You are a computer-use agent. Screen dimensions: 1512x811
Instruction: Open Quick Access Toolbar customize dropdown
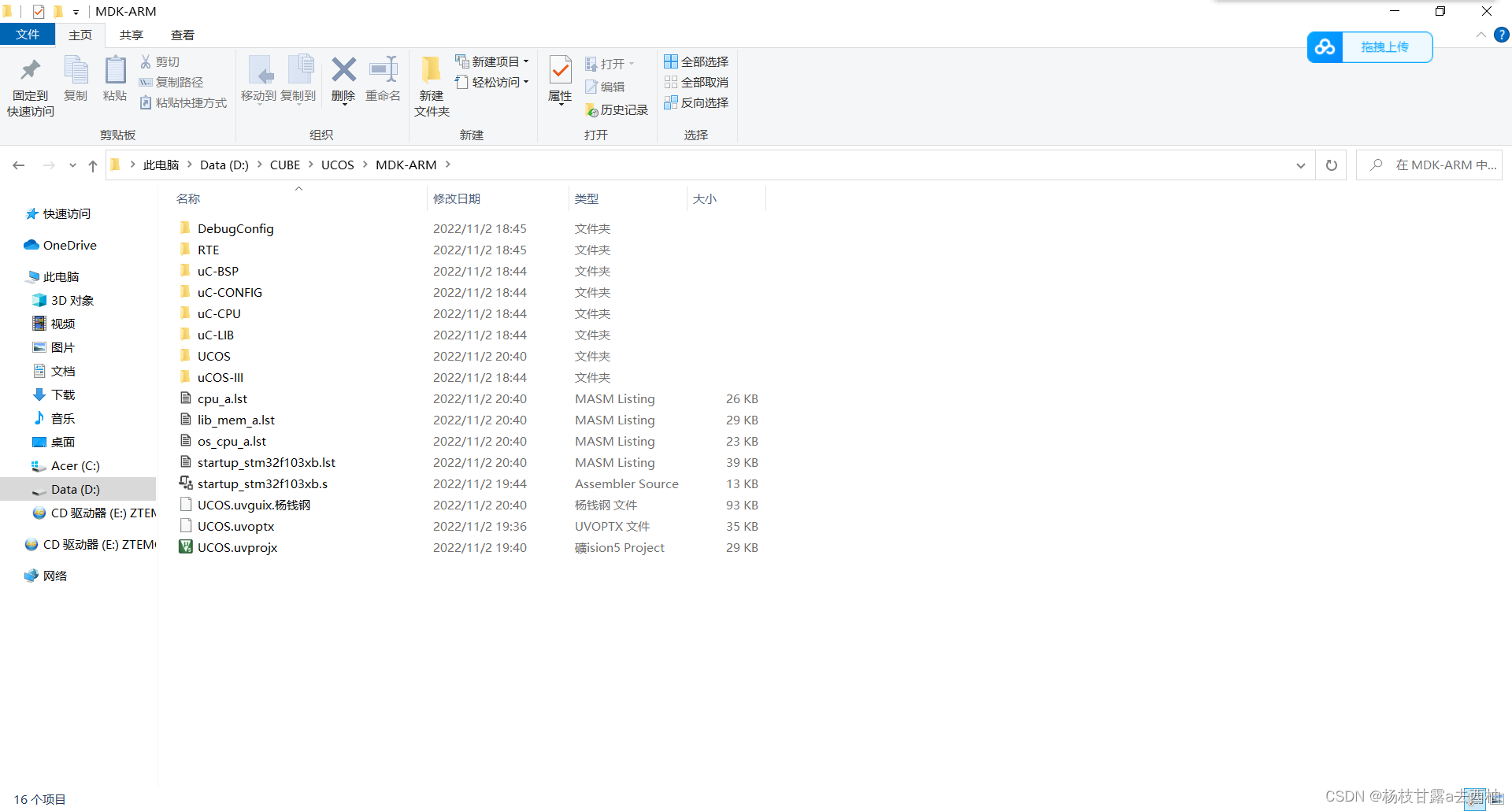pos(76,12)
